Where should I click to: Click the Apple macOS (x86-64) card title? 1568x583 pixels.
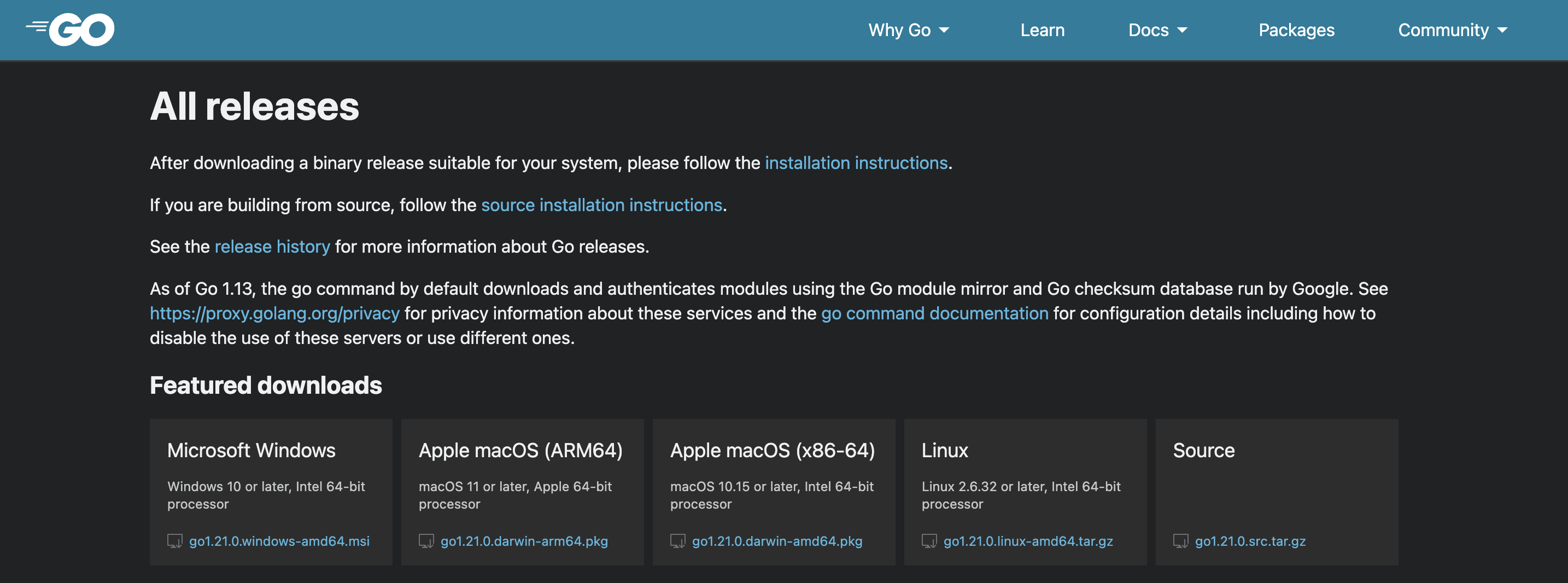[x=773, y=450]
